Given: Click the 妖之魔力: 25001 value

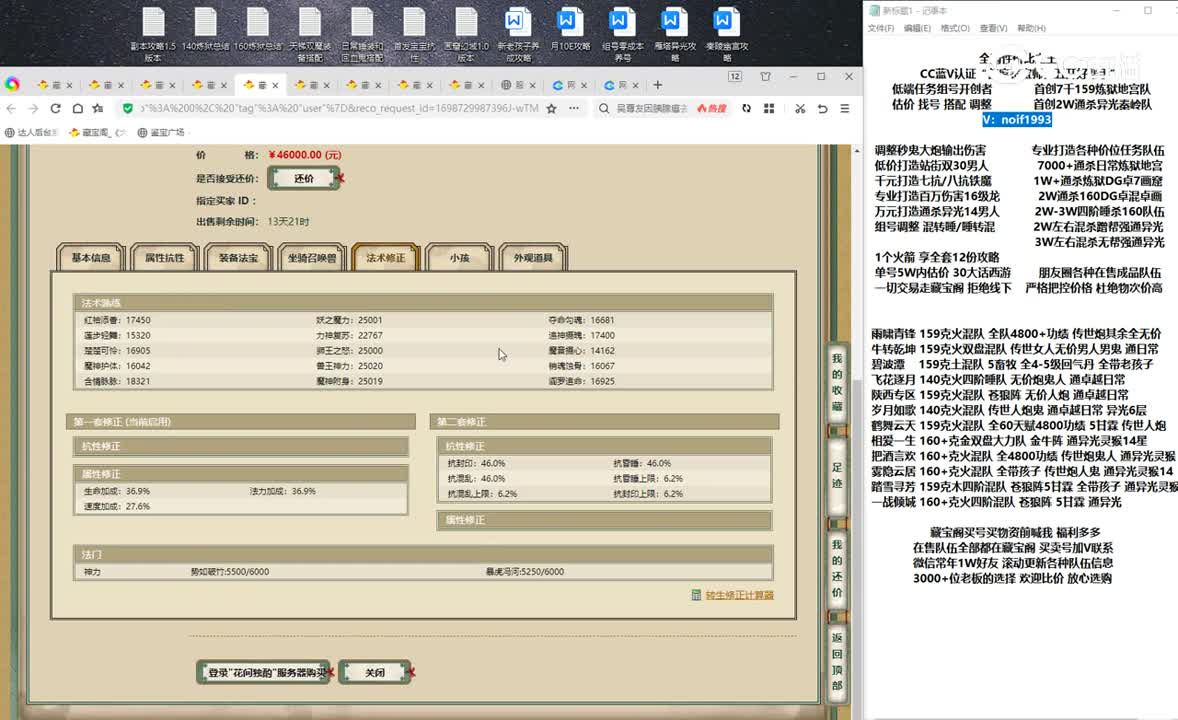Looking at the screenshot, I should click(349, 320).
